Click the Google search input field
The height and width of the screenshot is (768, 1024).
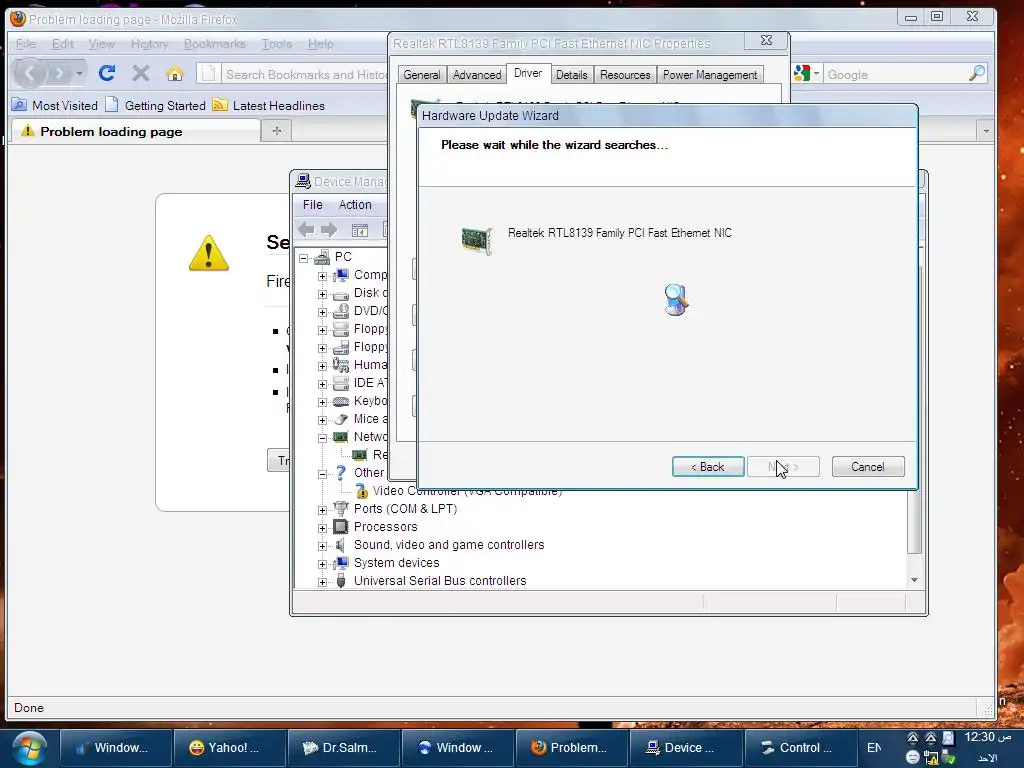[895, 74]
